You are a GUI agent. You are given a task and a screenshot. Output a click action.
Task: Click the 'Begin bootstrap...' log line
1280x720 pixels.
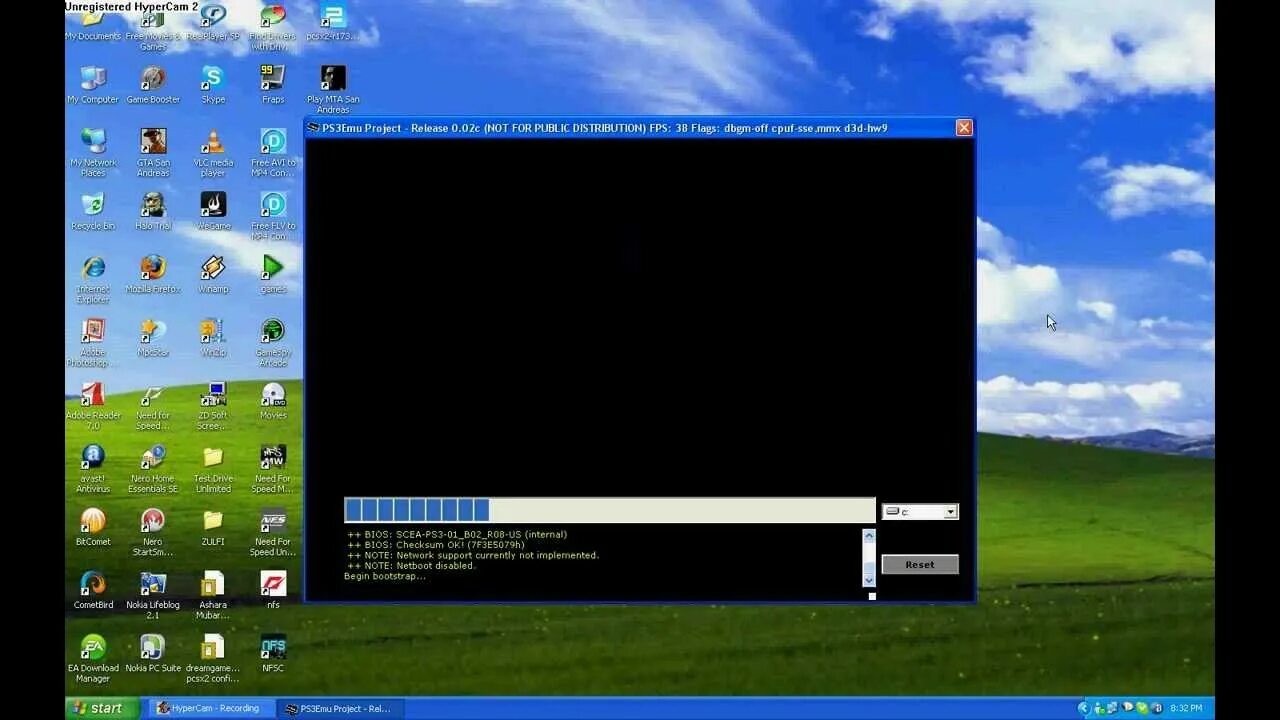(x=385, y=576)
